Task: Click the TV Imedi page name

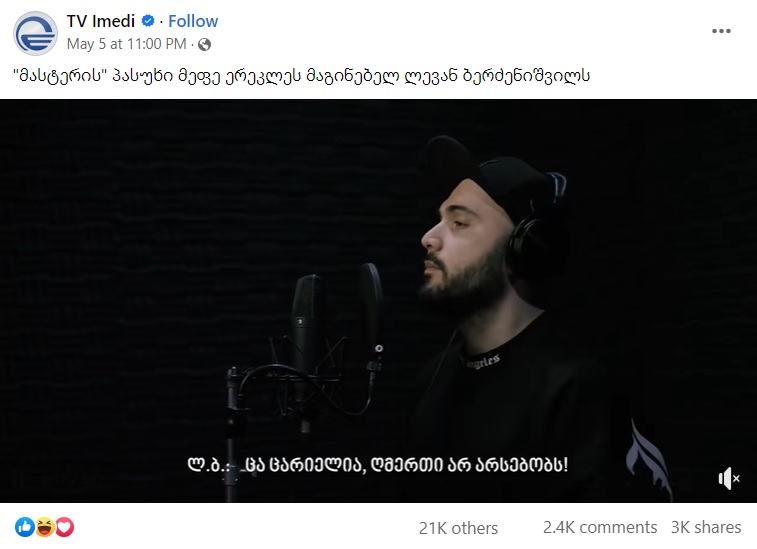Action: click(x=100, y=21)
